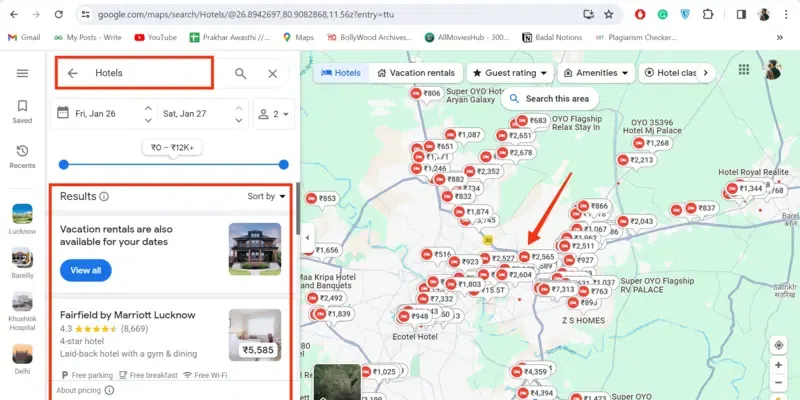The height and width of the screenshot is (400, 800).
Task: Open check-out date Sat, Jan 27
Action: pos(184,114)
